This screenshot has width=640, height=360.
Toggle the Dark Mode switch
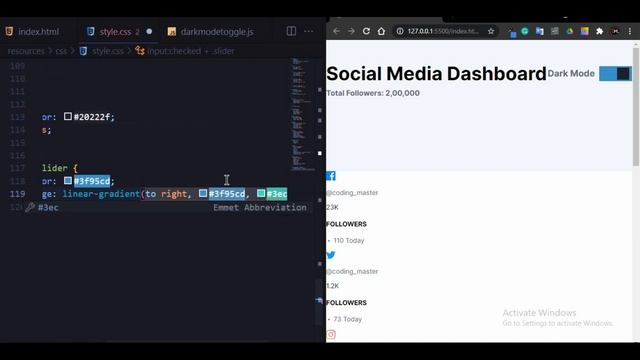click(x=615, y=73)
